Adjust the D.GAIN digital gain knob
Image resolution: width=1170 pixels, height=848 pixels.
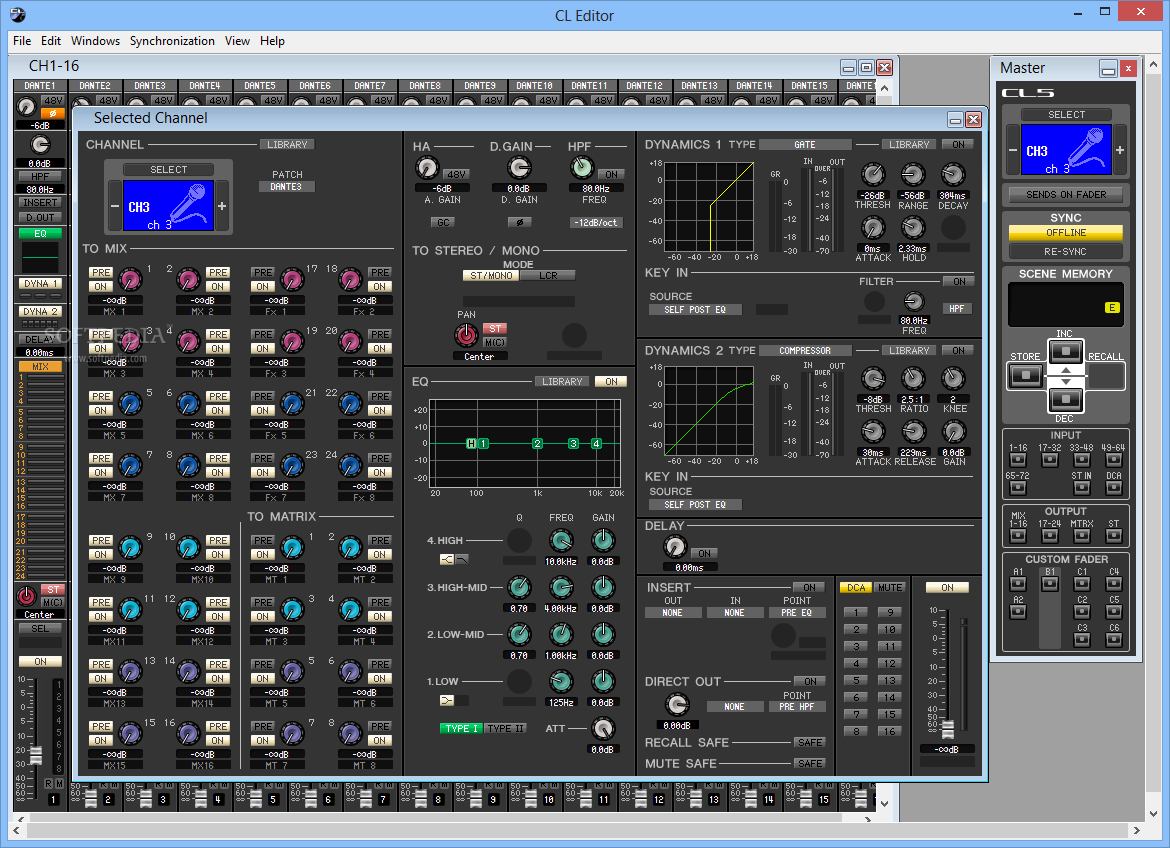pyautogui.click(x=519, y=169)
